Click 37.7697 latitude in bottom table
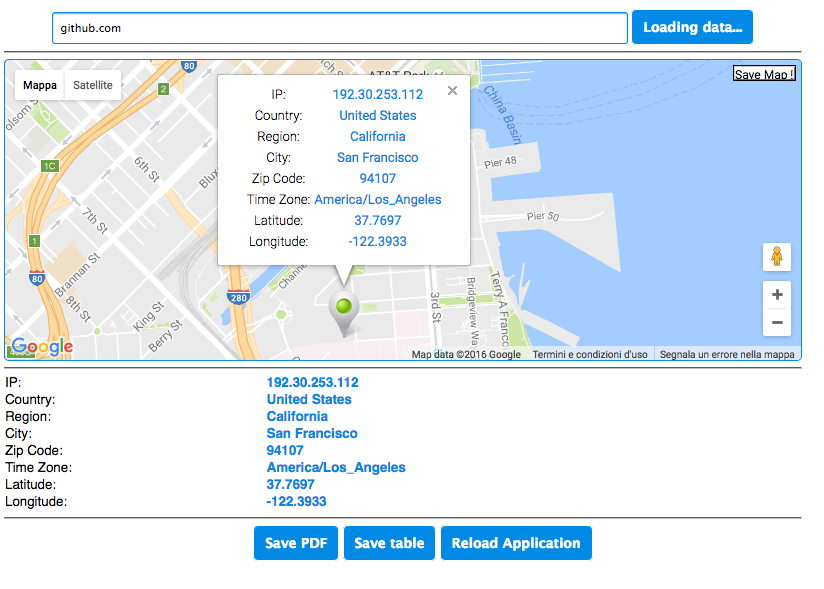This screenshot has width=824, height=589. point(291,484)
